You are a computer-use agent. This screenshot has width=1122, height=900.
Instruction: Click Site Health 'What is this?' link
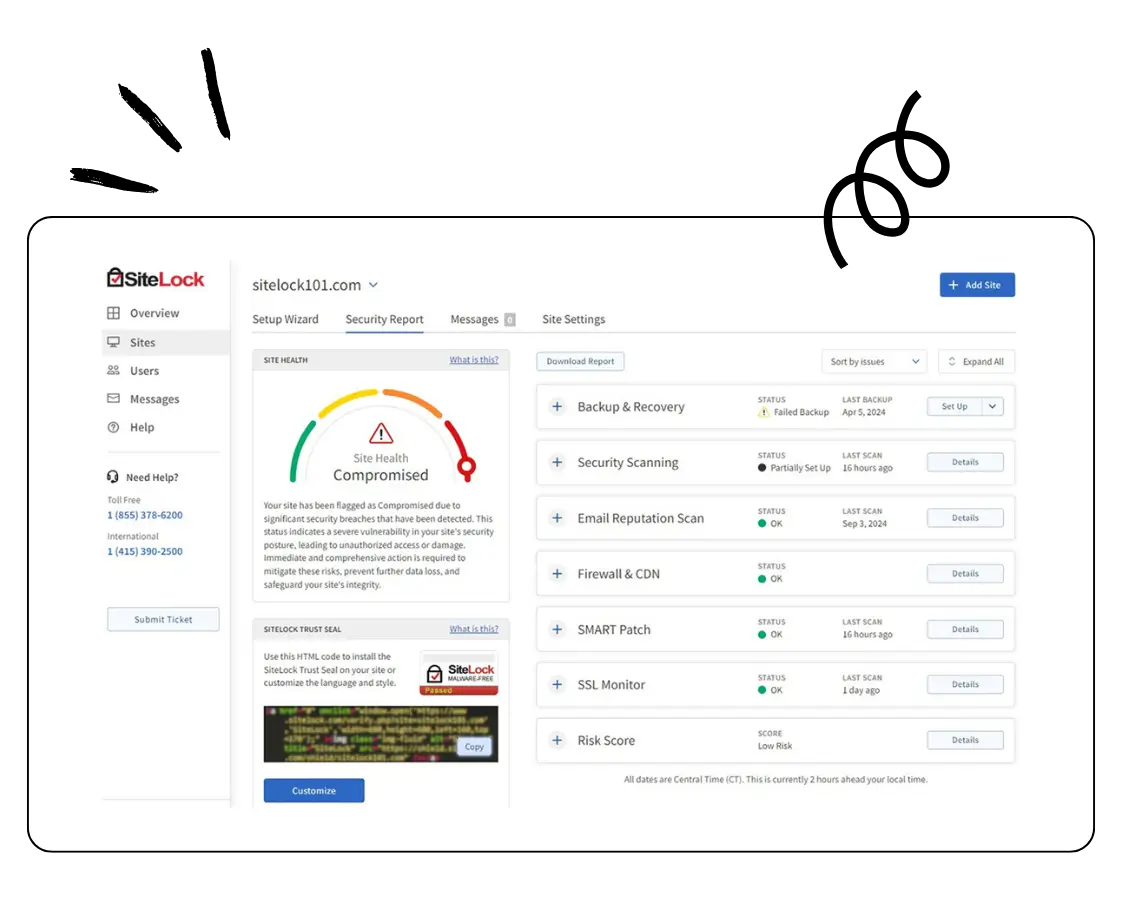(474, 360)
